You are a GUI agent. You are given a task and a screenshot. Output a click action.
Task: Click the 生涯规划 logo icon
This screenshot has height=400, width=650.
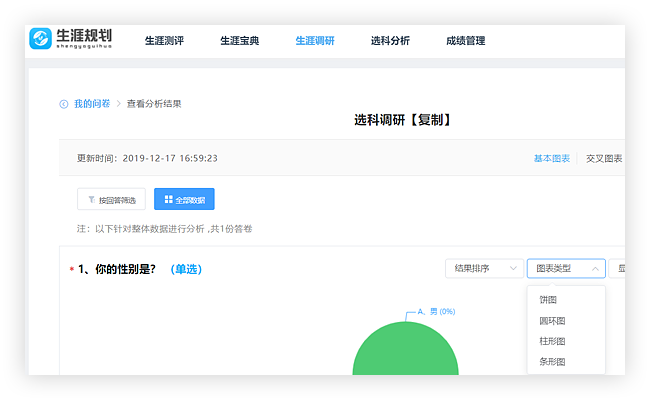click(41, 40)
